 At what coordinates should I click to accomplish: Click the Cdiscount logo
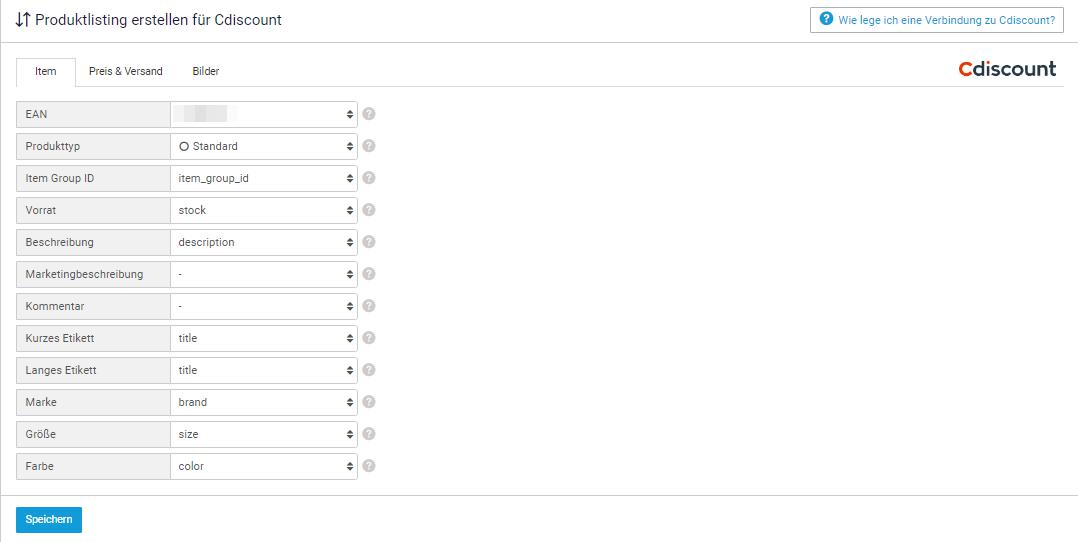point(1007,69)
